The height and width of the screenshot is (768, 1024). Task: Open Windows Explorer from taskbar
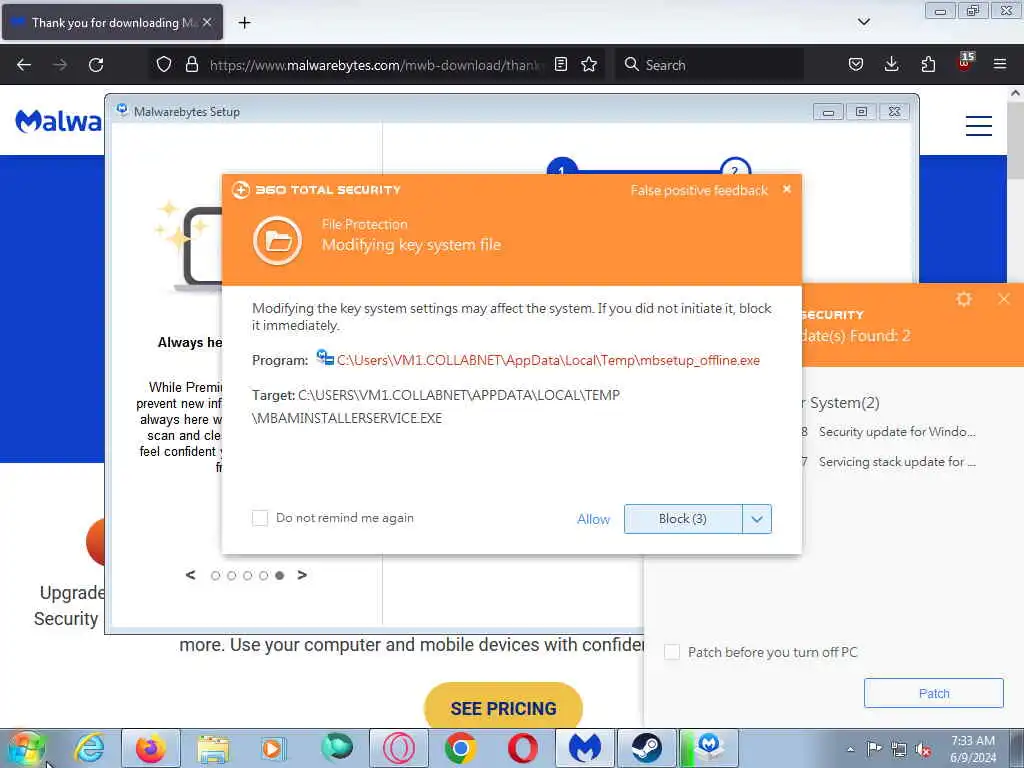coord(213,748)
